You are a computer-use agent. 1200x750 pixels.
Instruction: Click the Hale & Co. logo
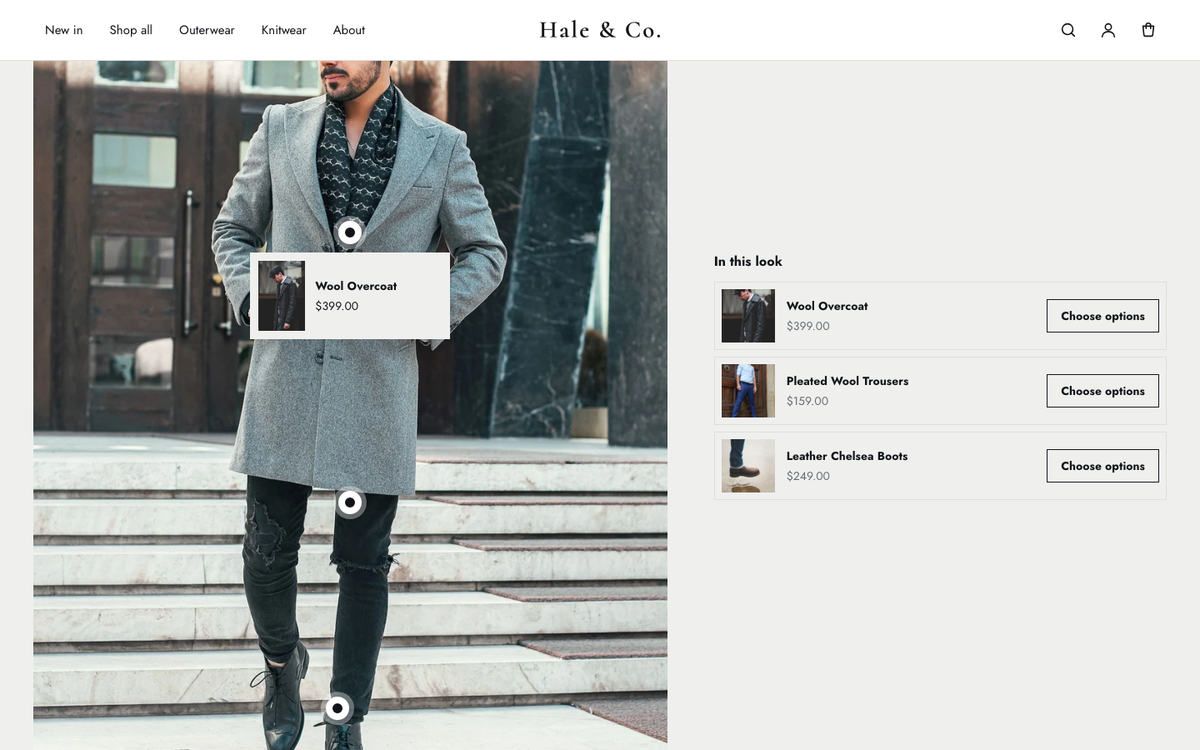click(600, 30)
